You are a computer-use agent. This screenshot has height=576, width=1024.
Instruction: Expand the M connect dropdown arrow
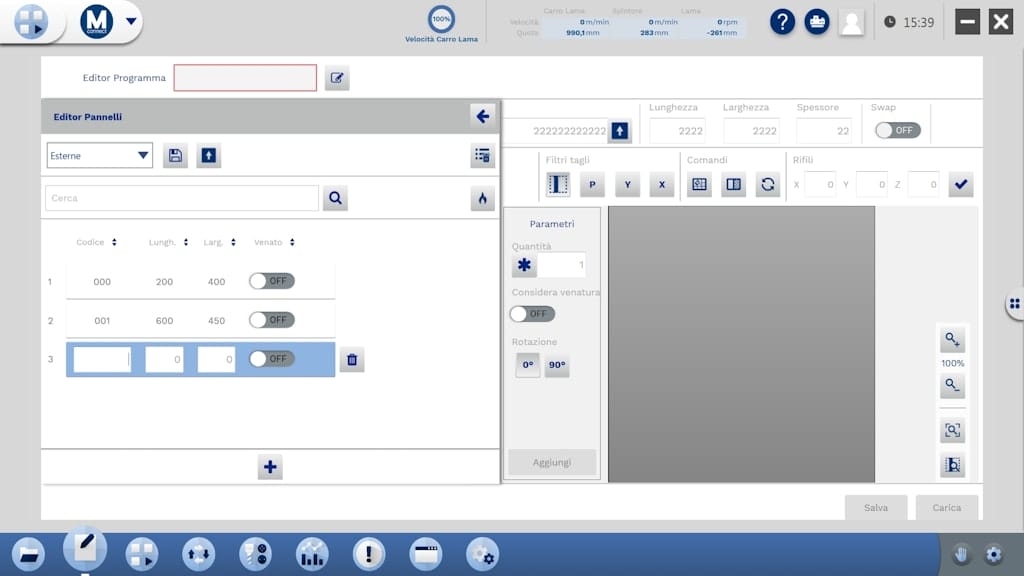[131, 21]
